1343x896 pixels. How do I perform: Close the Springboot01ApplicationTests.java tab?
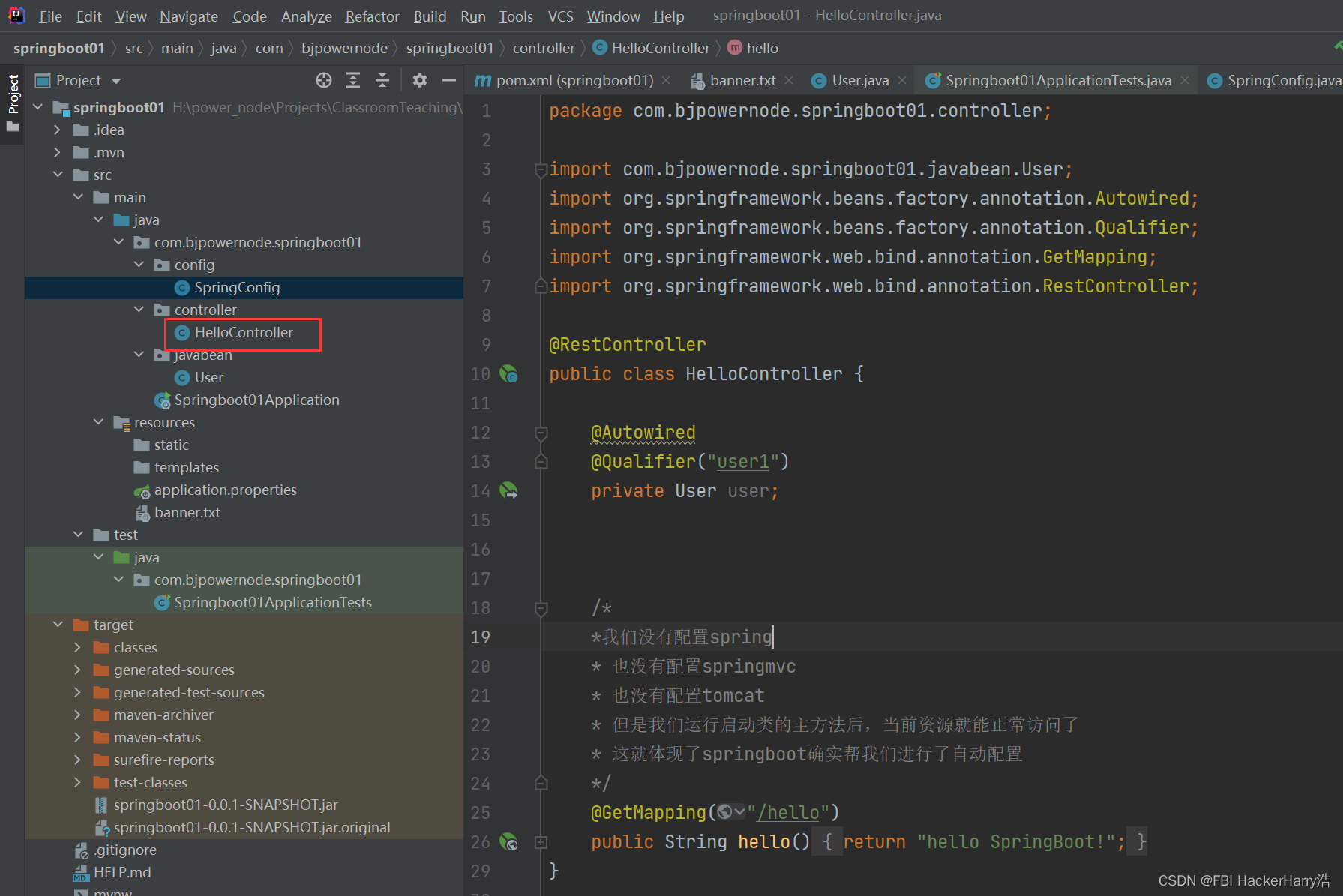pyautogui.click(x=1185, y=80)
